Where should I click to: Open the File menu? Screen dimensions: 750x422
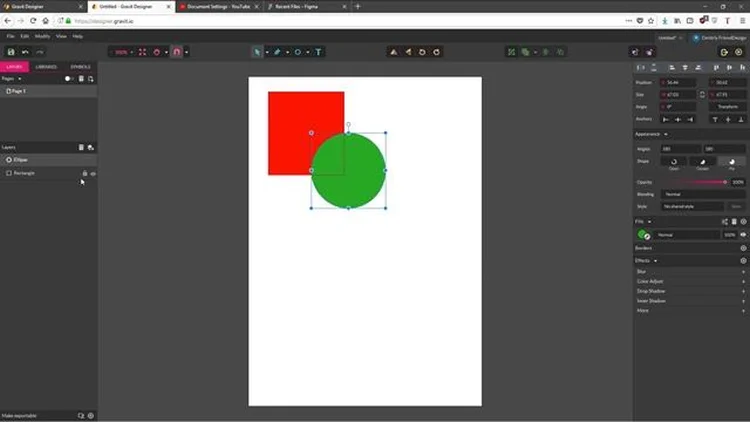(10, 36)
